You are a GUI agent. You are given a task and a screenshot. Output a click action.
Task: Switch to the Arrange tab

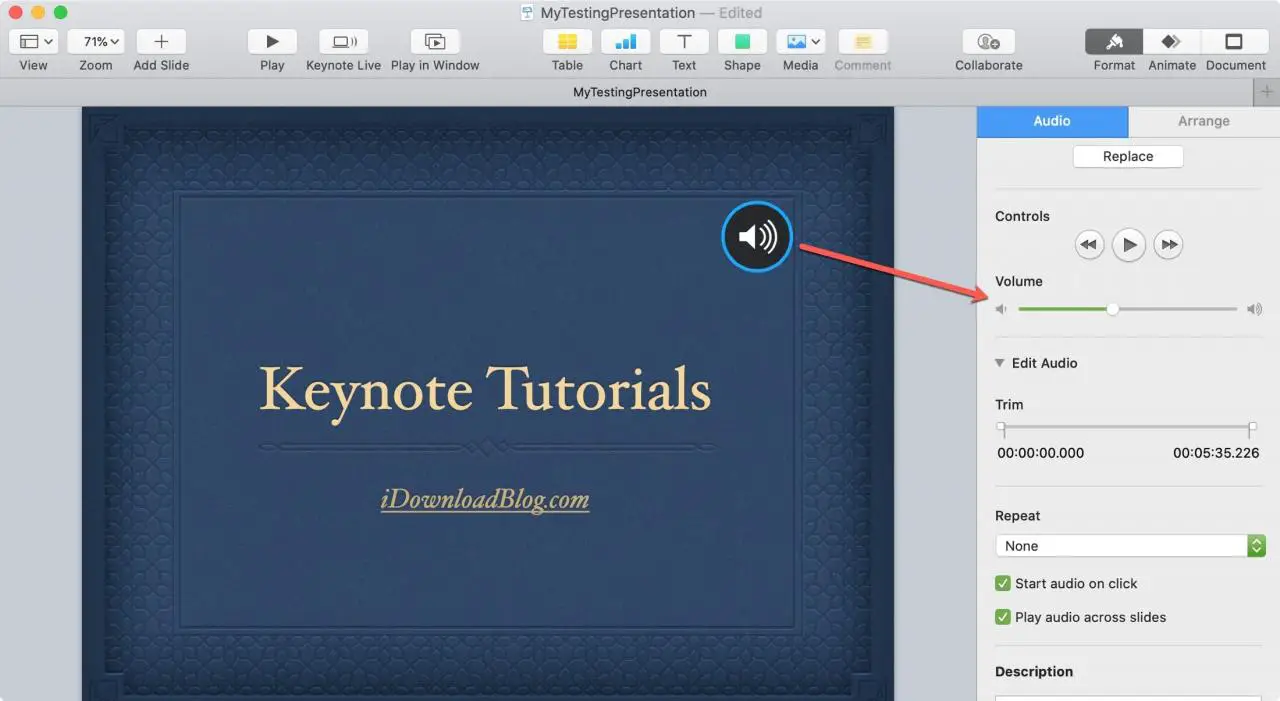point(1203,121)
